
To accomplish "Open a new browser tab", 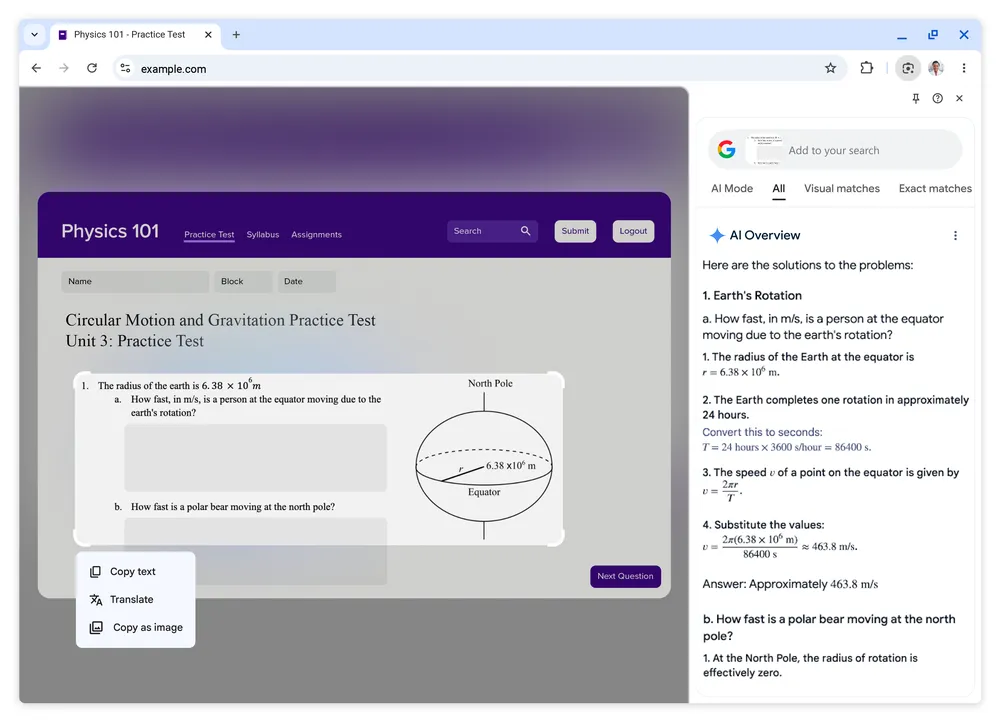I will (x=236, y=34).
